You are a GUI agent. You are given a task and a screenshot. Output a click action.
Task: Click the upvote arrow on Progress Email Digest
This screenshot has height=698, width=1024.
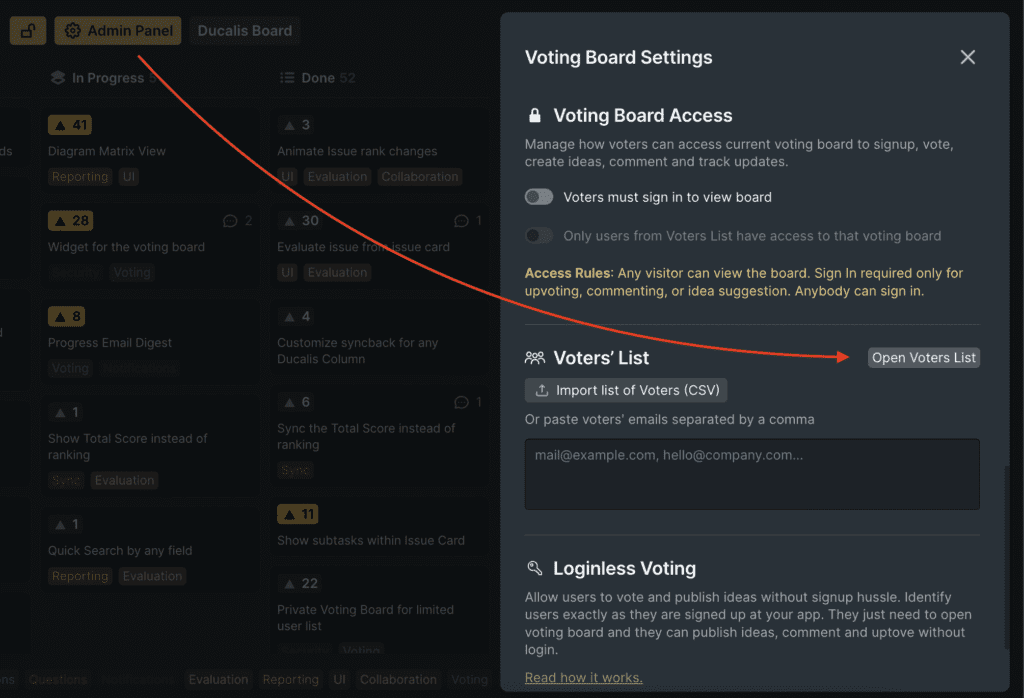click(60, 317)
